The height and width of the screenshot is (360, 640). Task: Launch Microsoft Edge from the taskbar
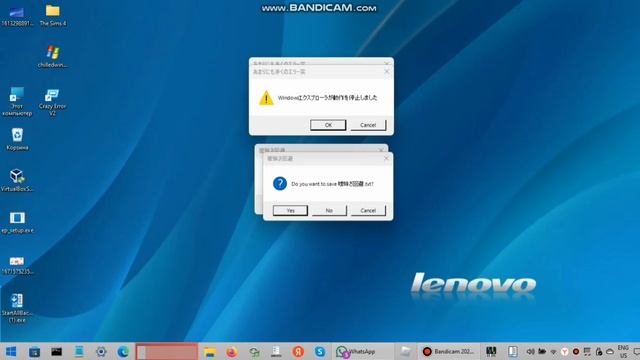(123, 351)
